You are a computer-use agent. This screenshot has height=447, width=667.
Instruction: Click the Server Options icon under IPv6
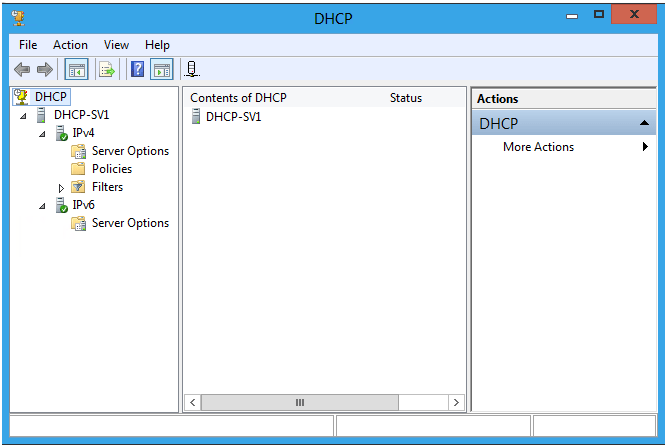point(78,223)
